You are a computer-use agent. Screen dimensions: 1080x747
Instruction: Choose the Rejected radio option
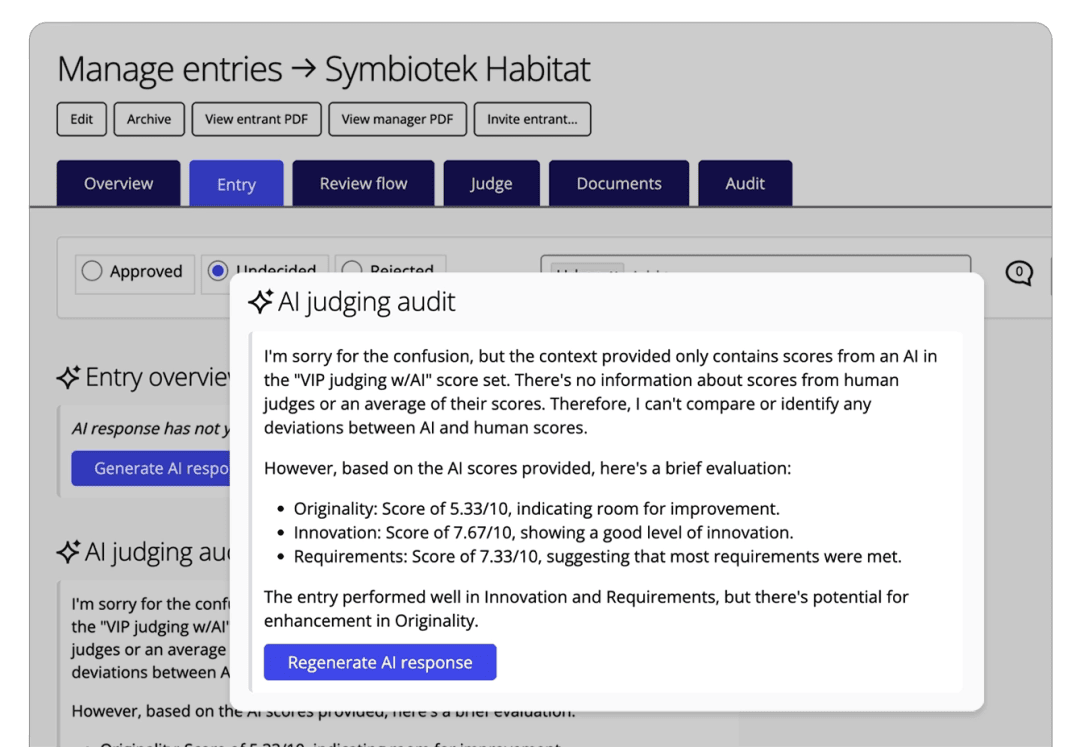351,268
